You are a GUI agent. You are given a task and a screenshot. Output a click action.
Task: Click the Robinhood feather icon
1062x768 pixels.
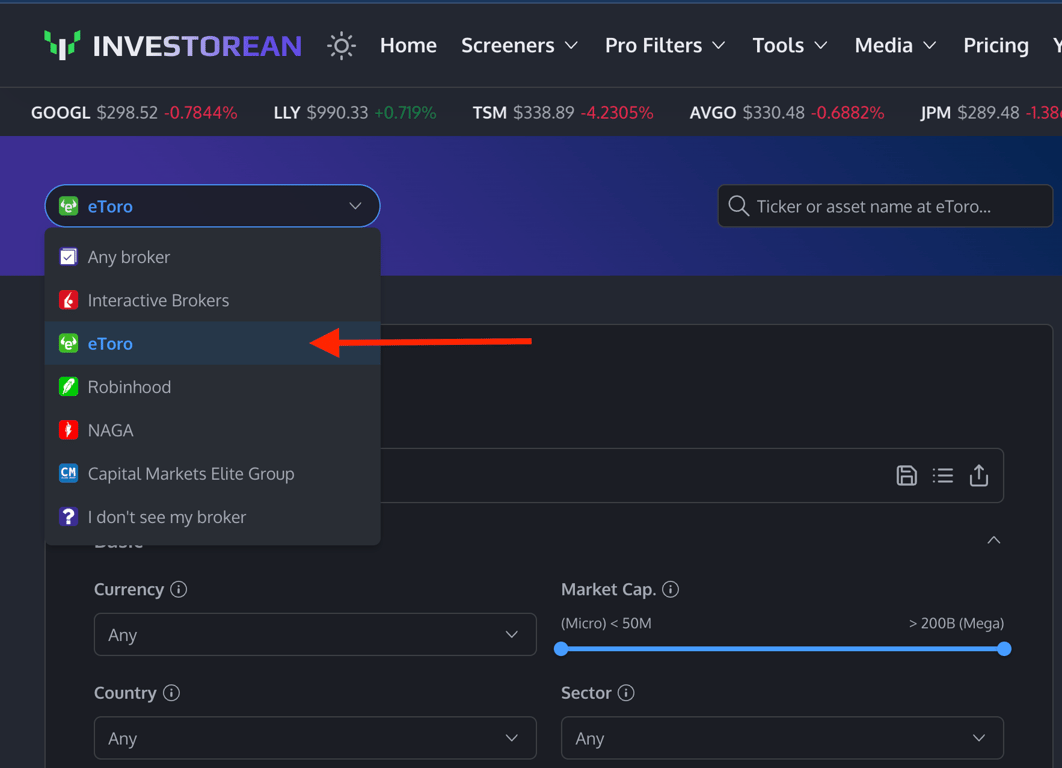[68, 387]
